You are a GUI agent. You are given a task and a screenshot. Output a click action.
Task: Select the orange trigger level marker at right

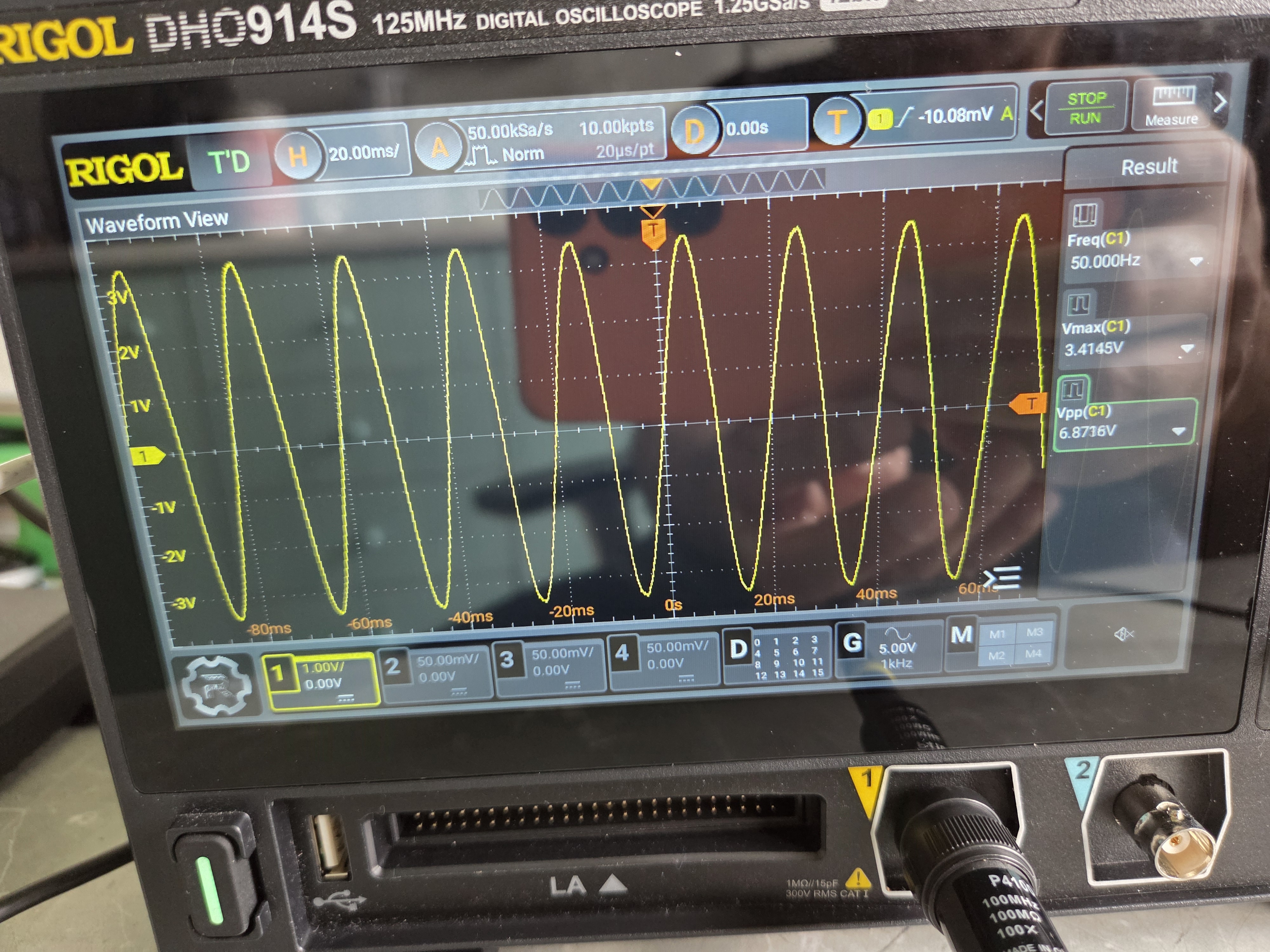(1028, 403)
